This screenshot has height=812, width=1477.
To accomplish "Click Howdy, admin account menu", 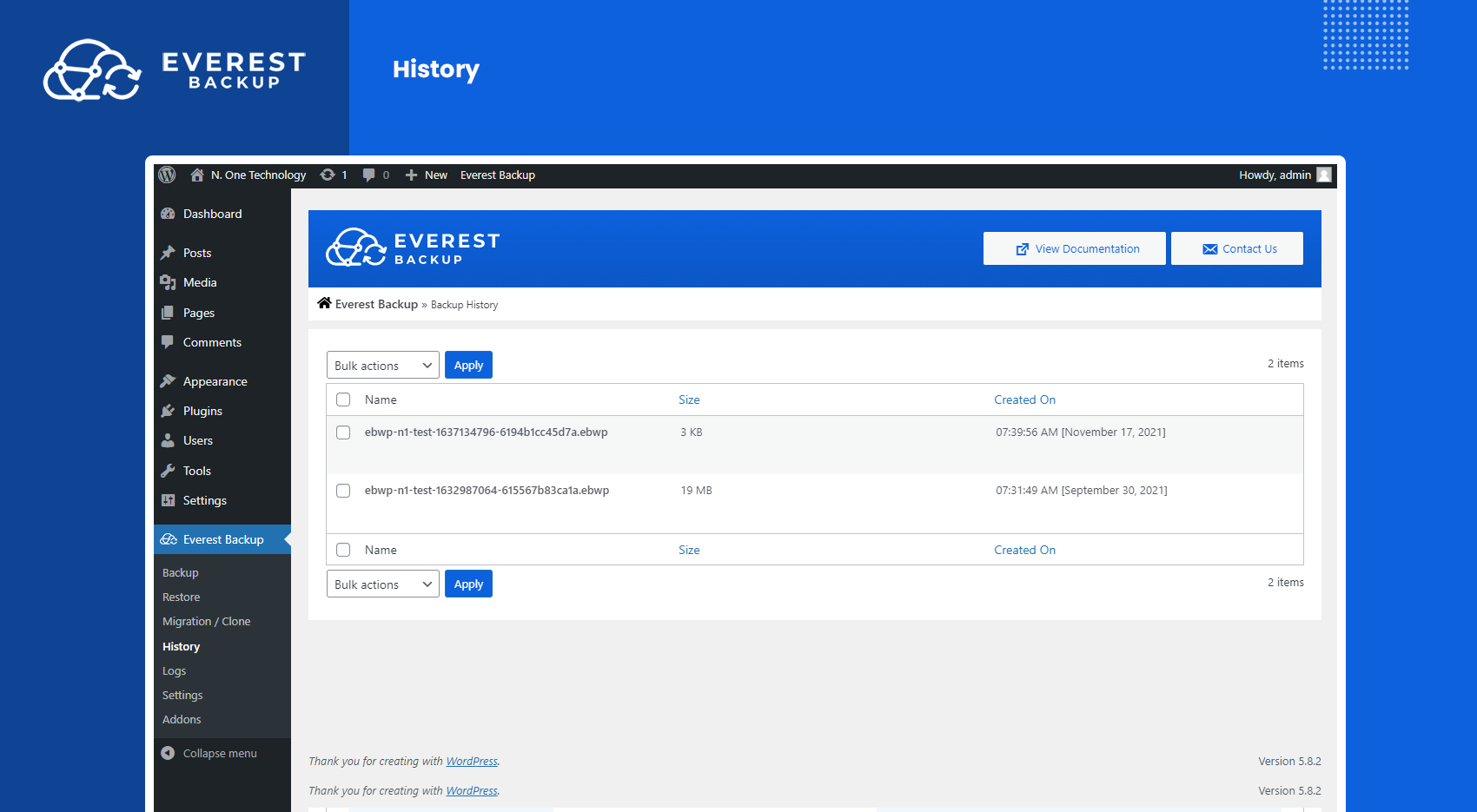I will coord(1284,175).
